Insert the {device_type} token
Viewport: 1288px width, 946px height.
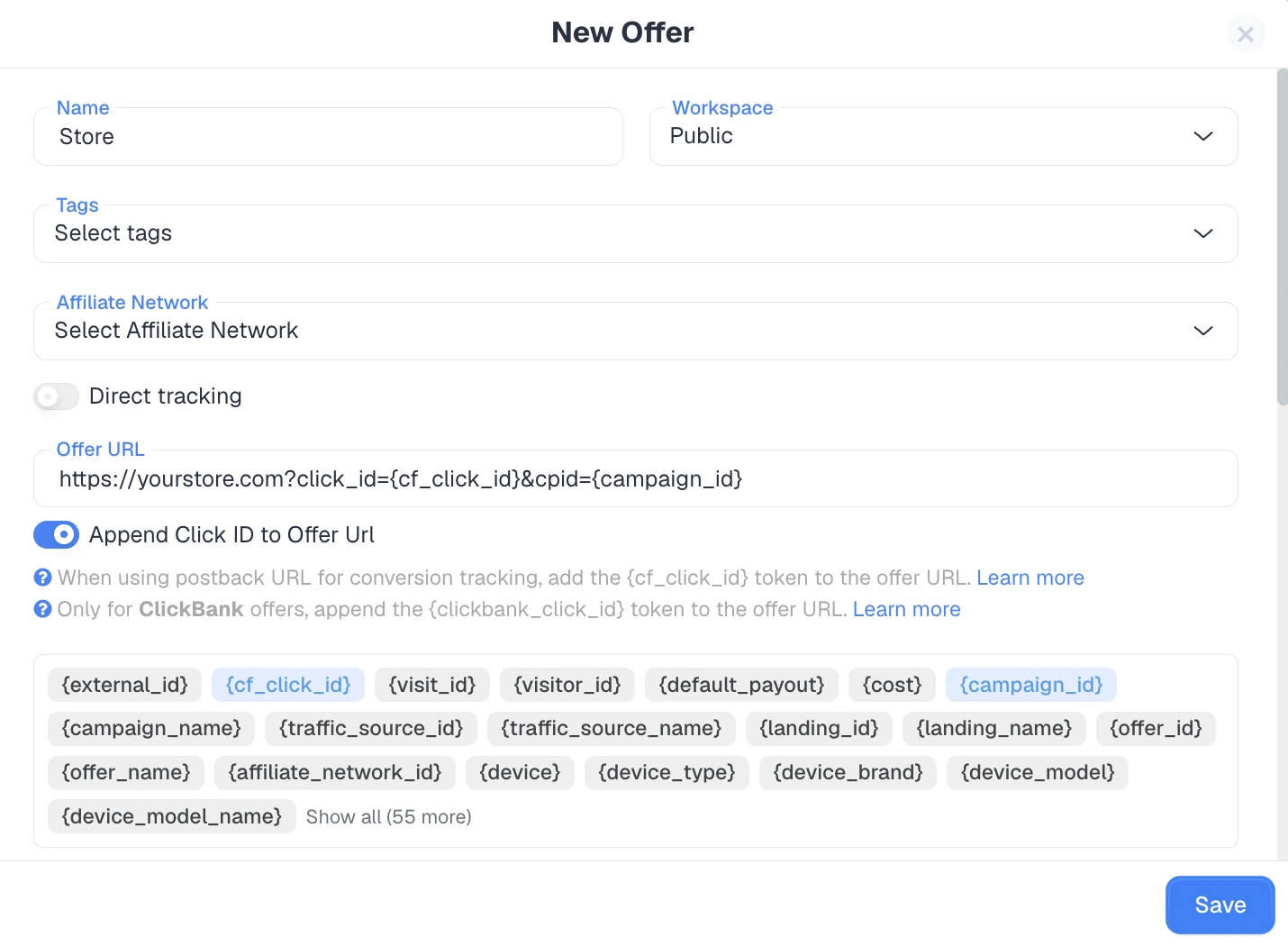[667, 772]
